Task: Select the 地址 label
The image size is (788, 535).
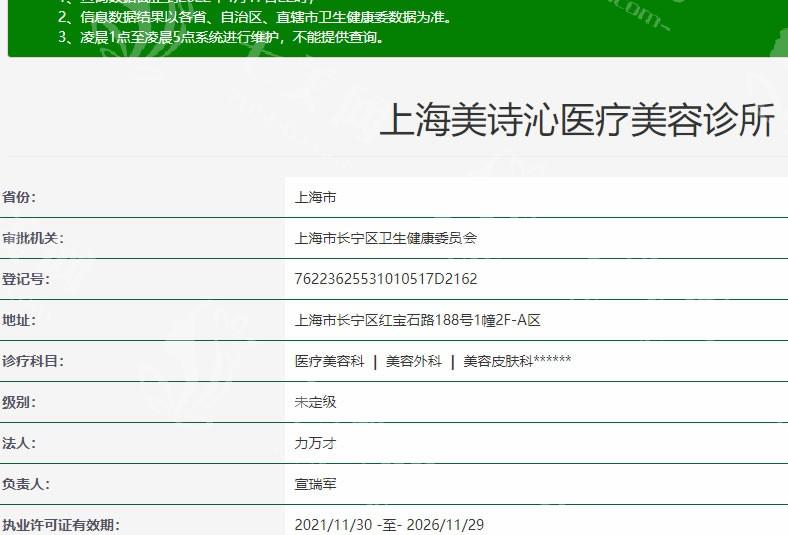Action: (19, 320)
